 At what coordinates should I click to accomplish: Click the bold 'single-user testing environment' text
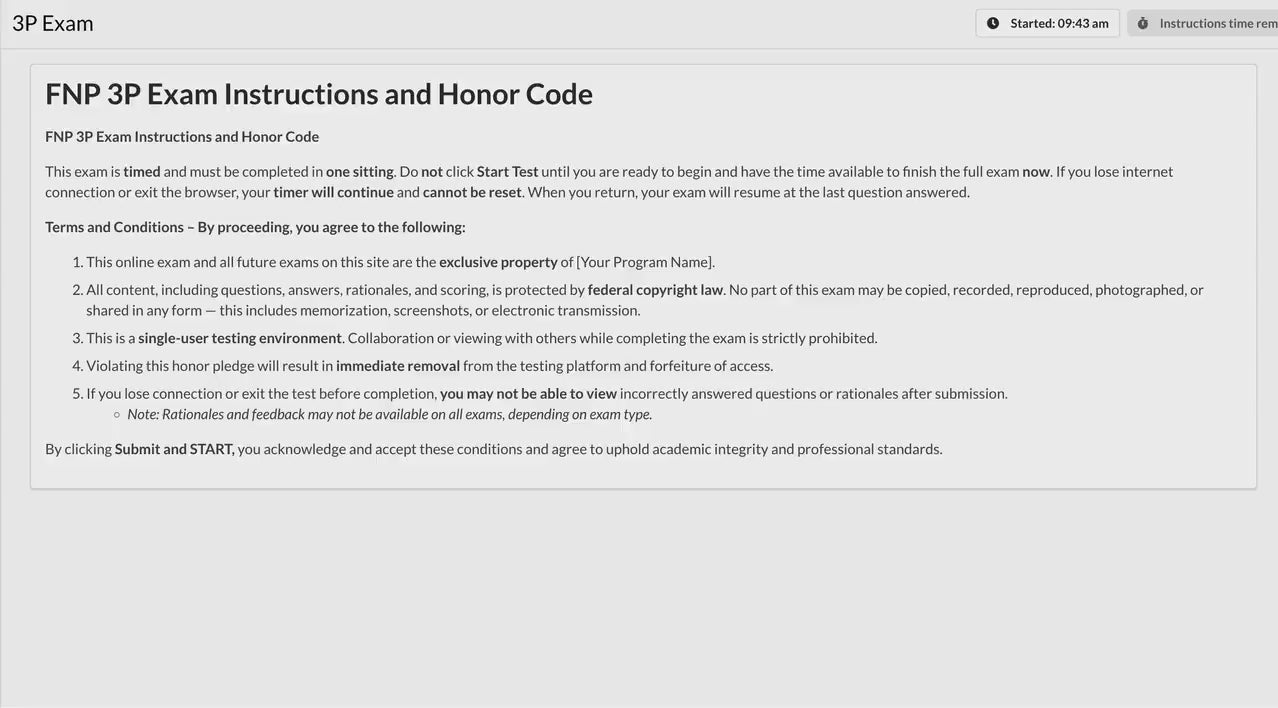click(x=240, y=338)
